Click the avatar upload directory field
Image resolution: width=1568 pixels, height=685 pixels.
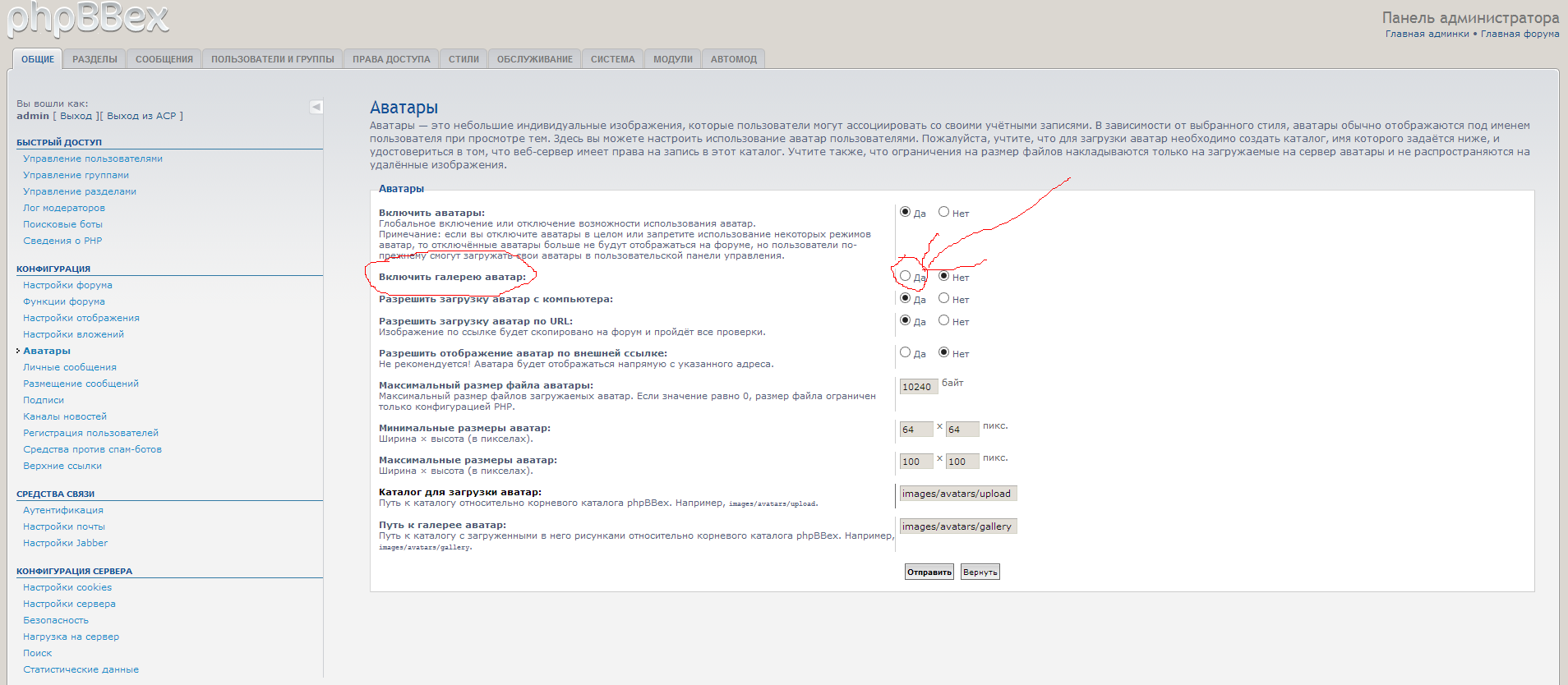point(957,494)
